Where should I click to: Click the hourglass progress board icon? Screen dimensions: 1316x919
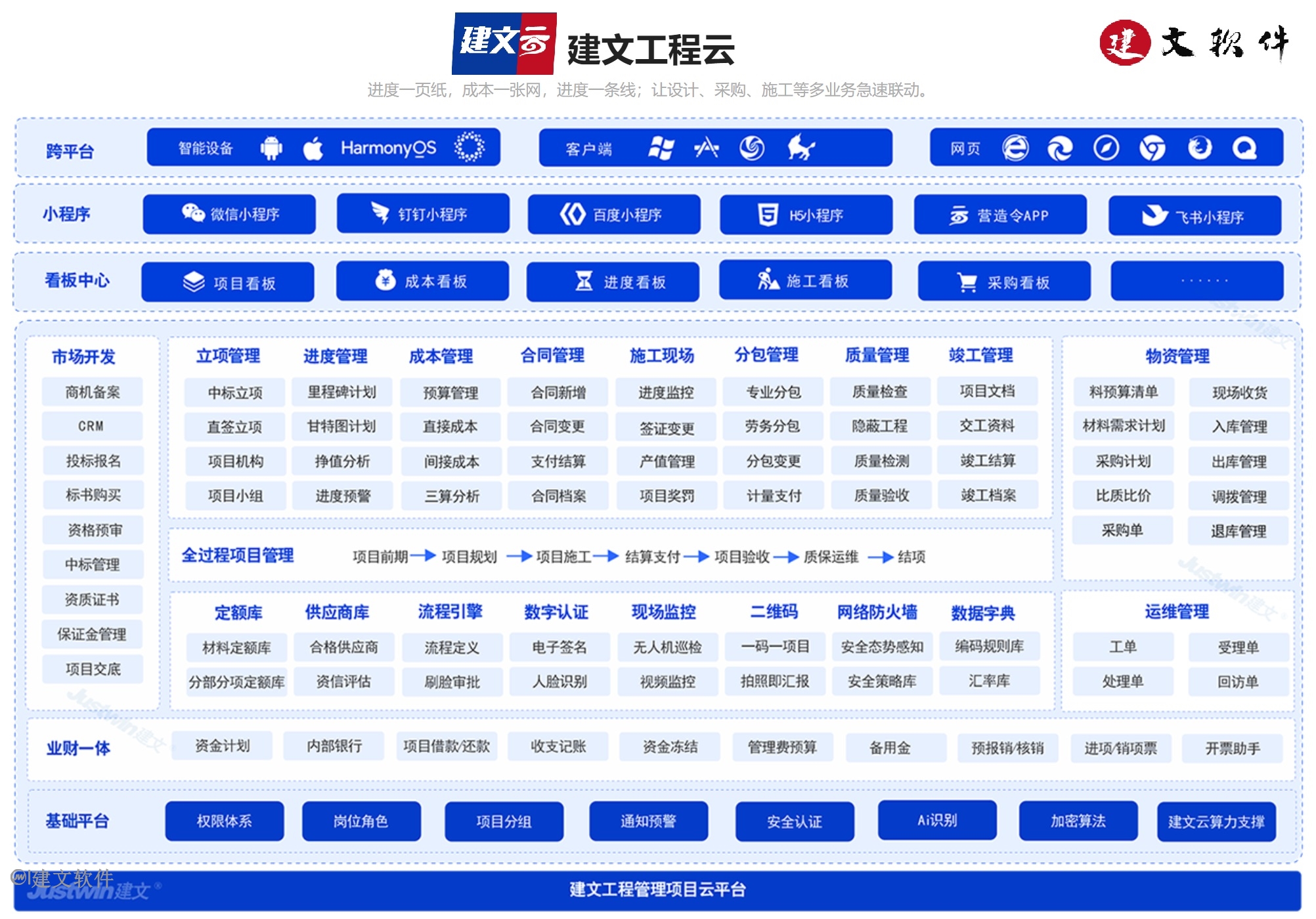(x=583, y=282)
